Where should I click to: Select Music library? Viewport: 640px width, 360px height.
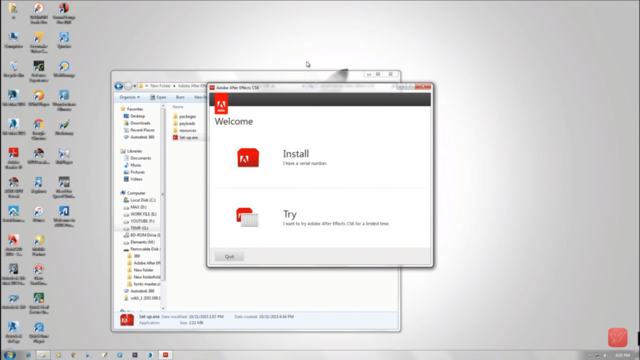point(133,165)
